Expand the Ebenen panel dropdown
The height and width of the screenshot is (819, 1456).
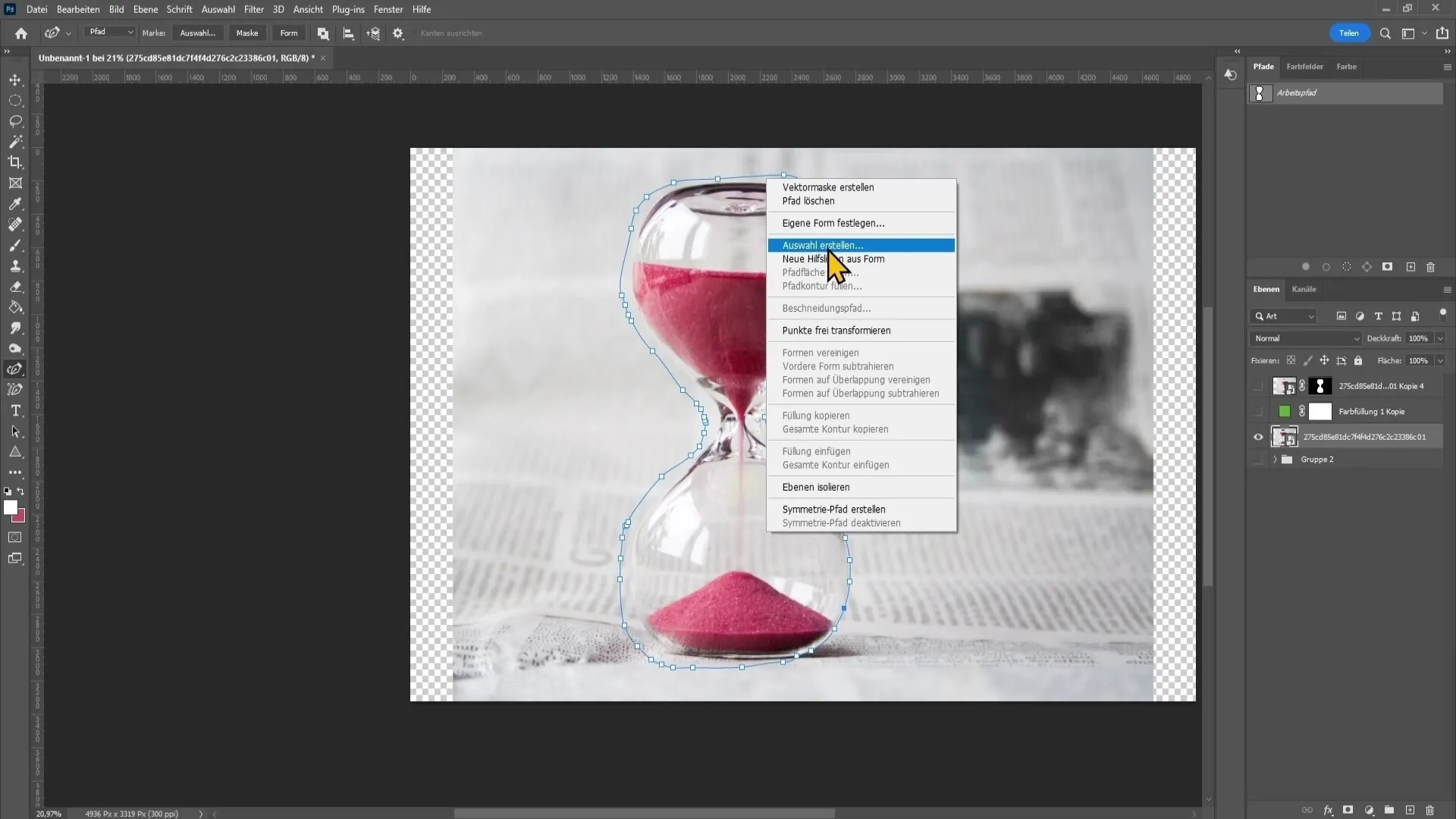coord(1447,289)
